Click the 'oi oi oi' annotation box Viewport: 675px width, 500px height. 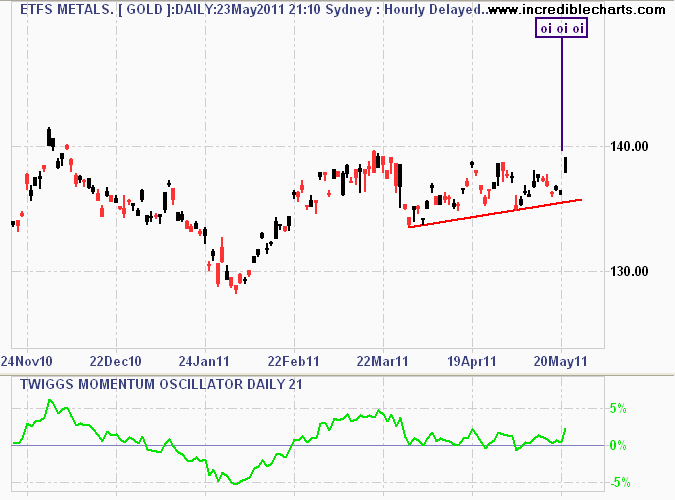click(561, 30)
